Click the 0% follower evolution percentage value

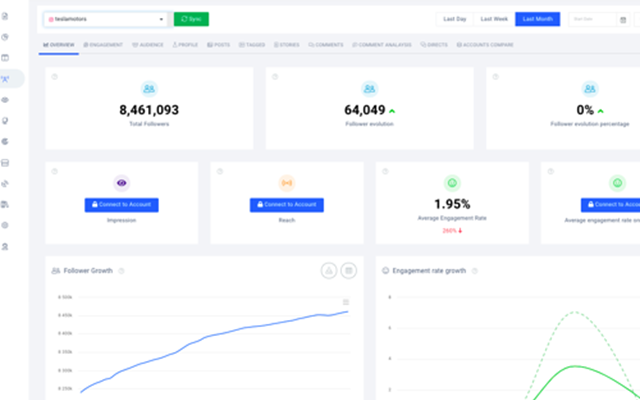coord(585,110)
